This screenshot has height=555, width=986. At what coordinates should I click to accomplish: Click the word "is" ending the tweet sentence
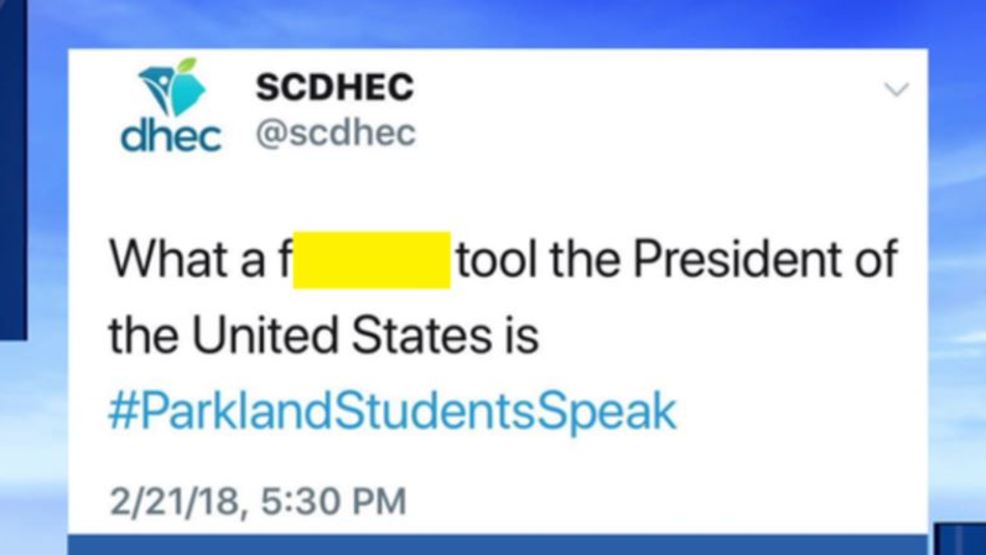point(520,336)
